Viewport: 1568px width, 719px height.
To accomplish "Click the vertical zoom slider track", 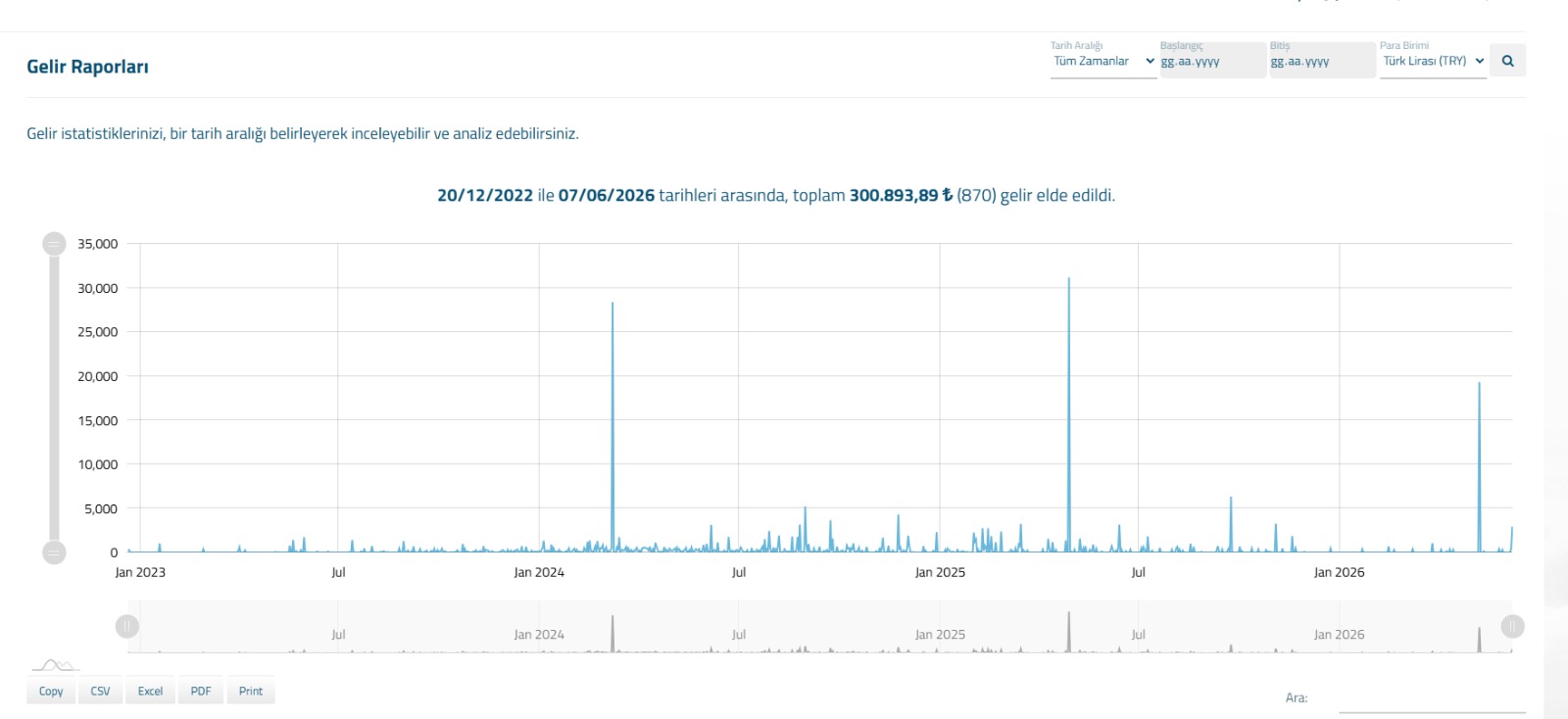I will (54, 398).
